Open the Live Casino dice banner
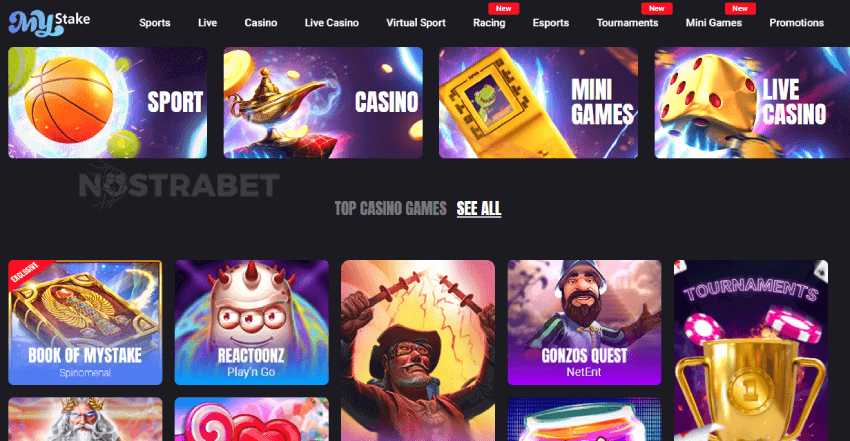 pyautogui.click(x=752, y=103)
